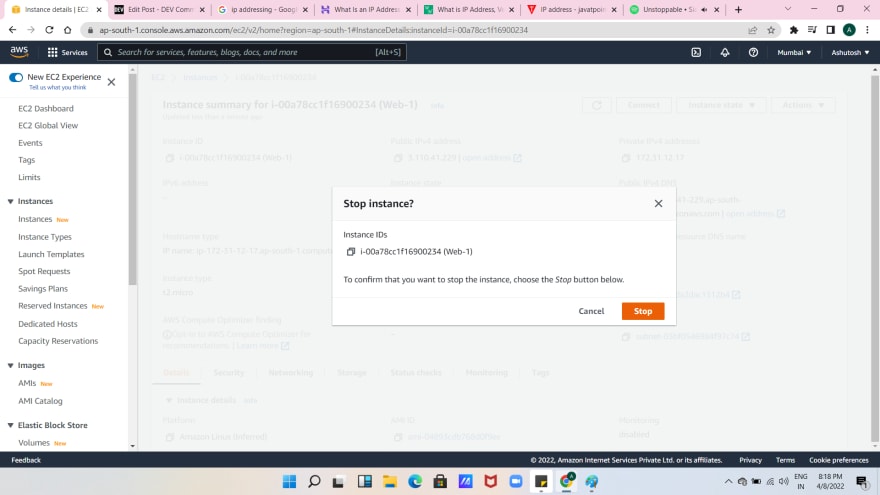This screenshot has width=880, height=495.
Task: Open the help question mark icon
Action: [x=753, y=52]
